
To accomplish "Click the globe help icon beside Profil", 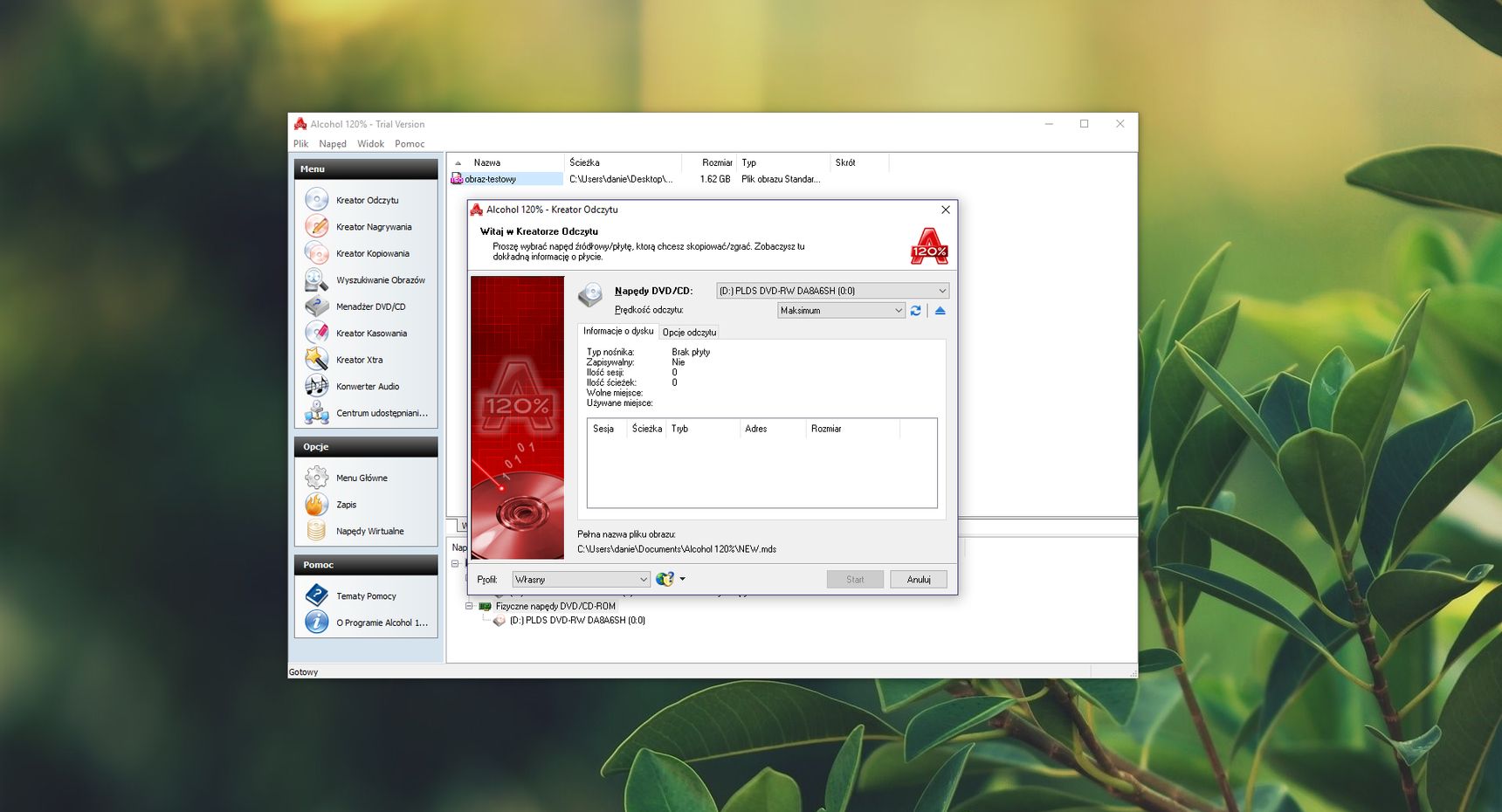I will (665, 579).
